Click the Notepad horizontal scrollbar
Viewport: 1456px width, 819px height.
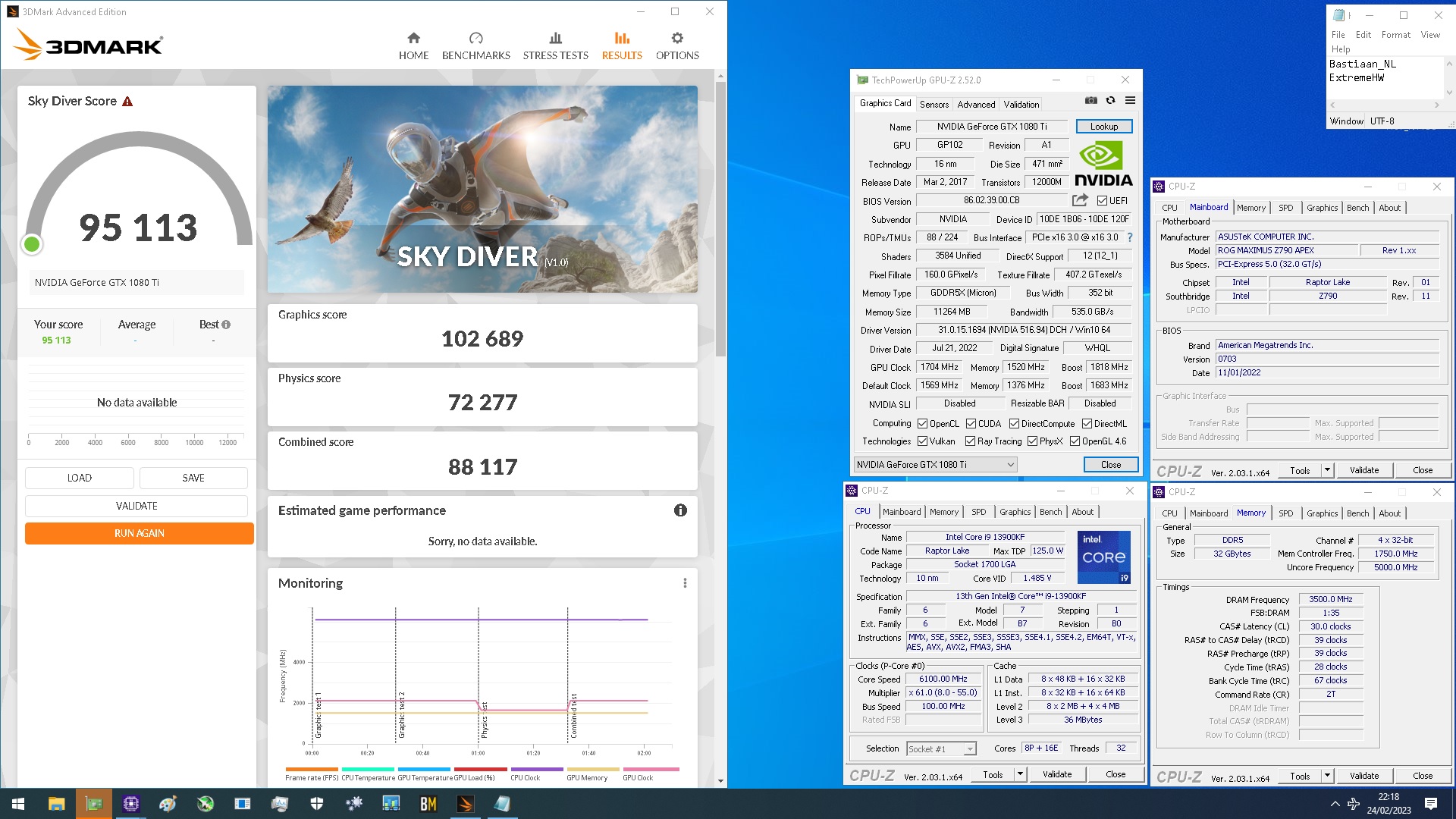click(1384, 105)
